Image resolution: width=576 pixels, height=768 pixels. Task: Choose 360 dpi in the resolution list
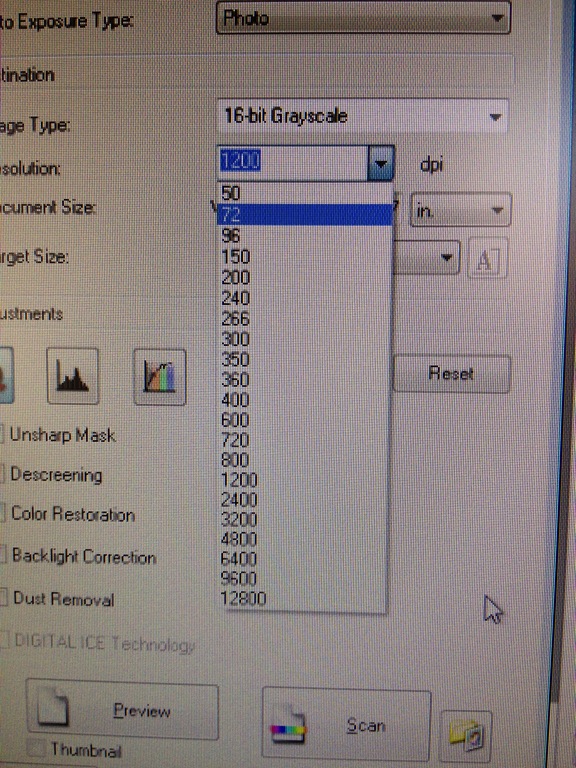(304, 380)
